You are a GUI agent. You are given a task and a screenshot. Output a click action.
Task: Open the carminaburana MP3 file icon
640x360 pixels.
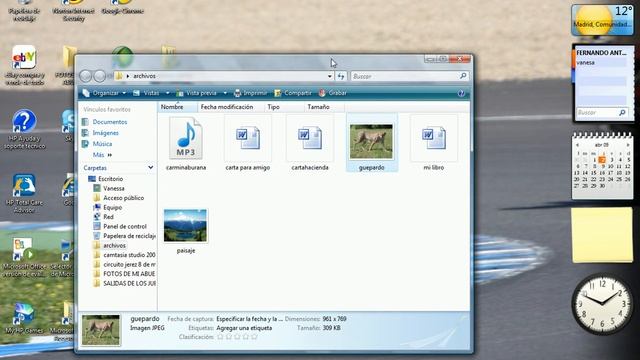pyautogui.click(x=186, y=139)
